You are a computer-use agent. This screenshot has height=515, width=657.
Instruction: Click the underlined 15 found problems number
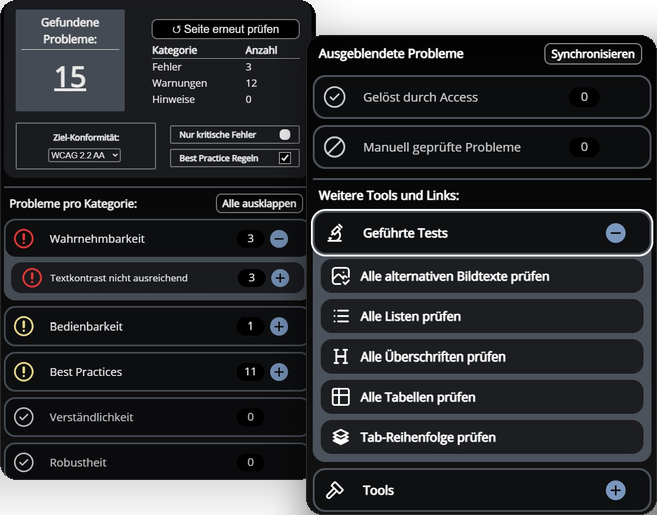(70, 78)
